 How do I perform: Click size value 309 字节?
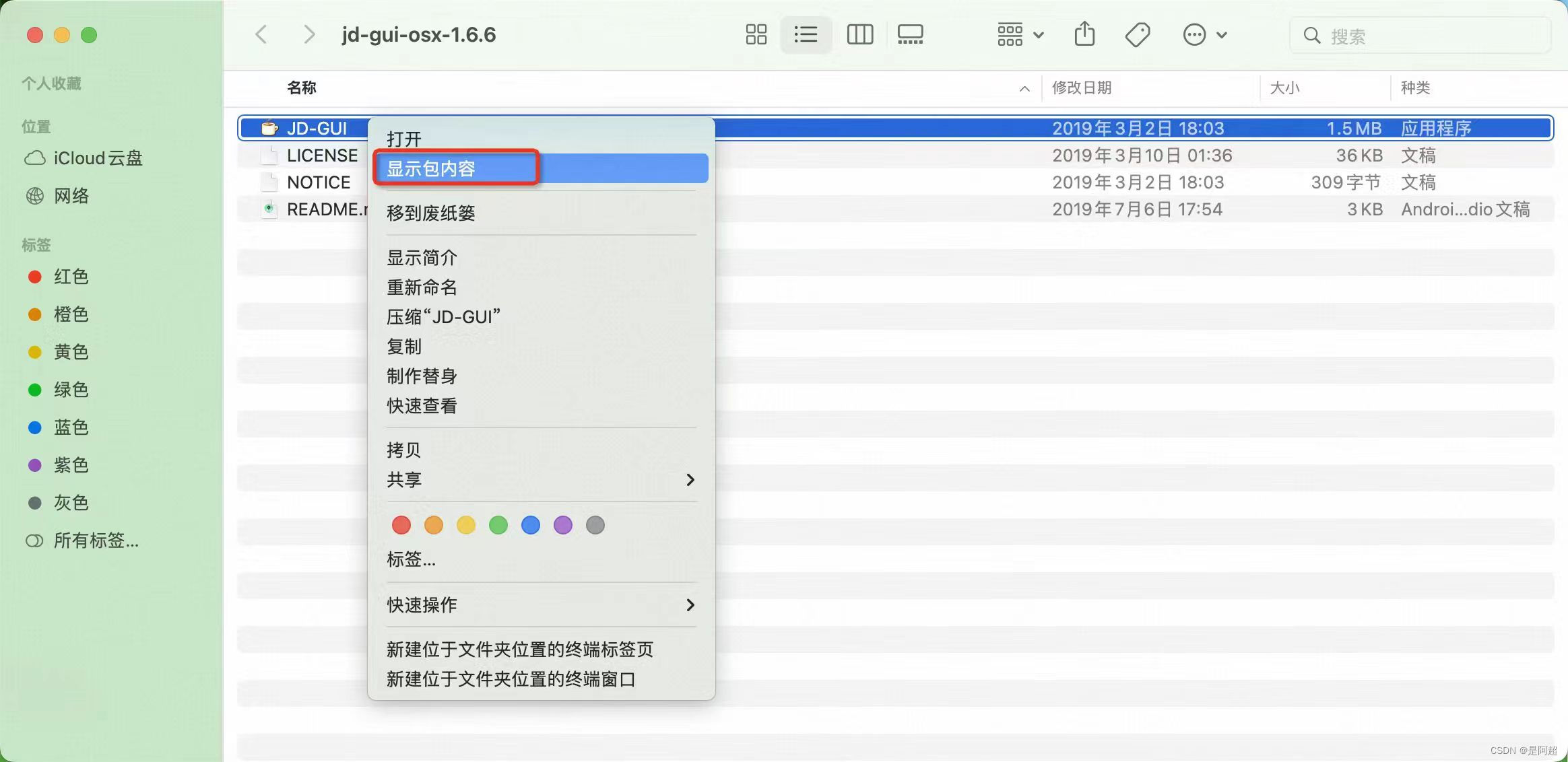click(1346, 182)
